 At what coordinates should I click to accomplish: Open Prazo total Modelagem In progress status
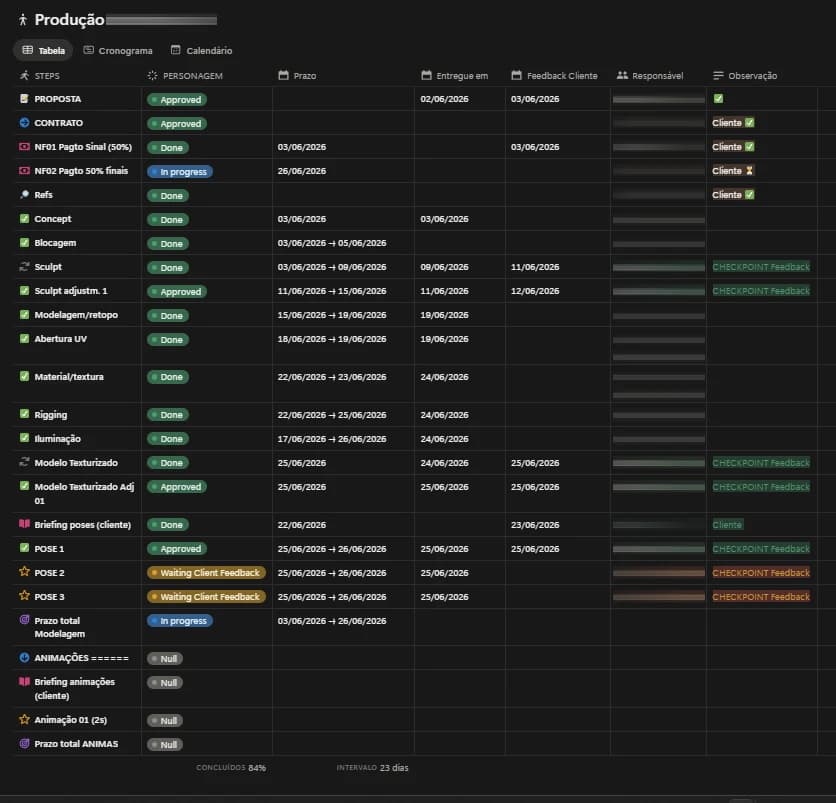[x=180, y=621]
